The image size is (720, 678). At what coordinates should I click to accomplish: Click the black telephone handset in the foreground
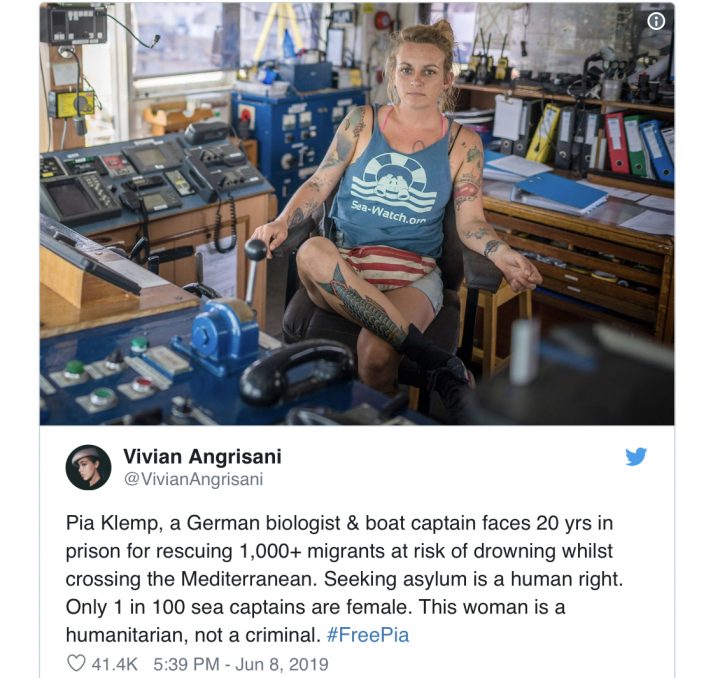[x=298, y=371]
